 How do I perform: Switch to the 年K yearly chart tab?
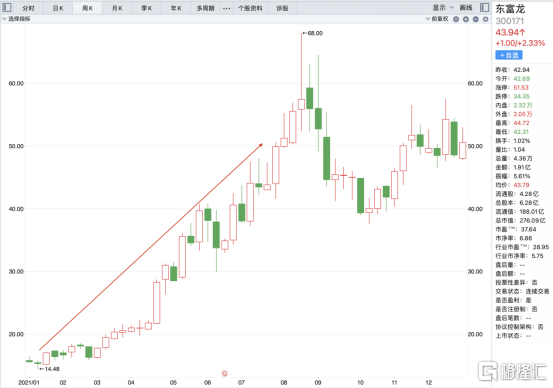pyautogui.click(x=176, y=8)
